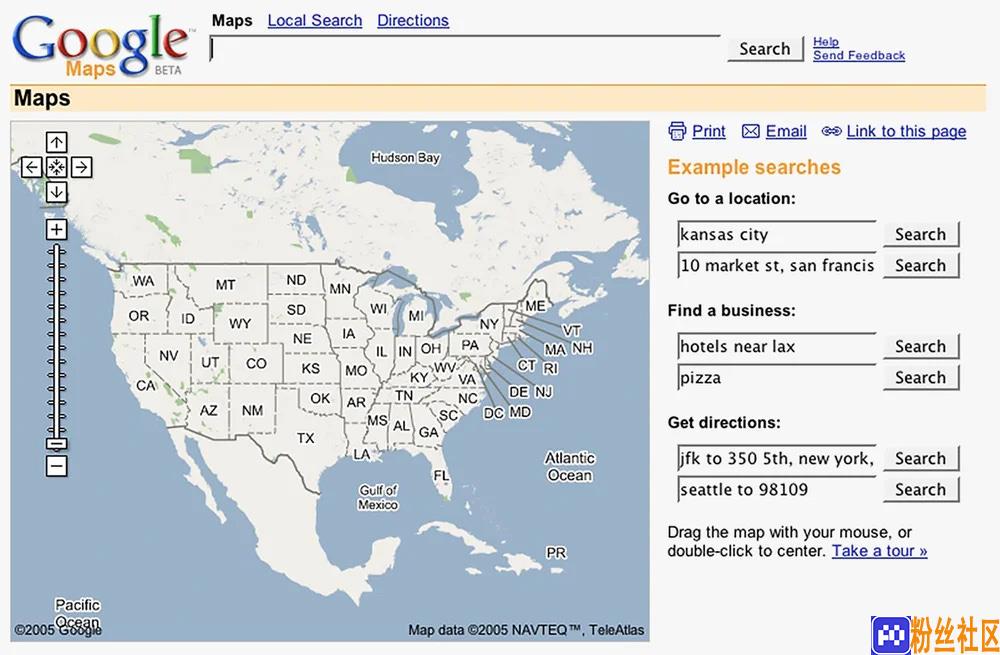Click the Map data NAVTEQ attribution text
This screenshot has height=655, width=1000.
pos(526,630)
